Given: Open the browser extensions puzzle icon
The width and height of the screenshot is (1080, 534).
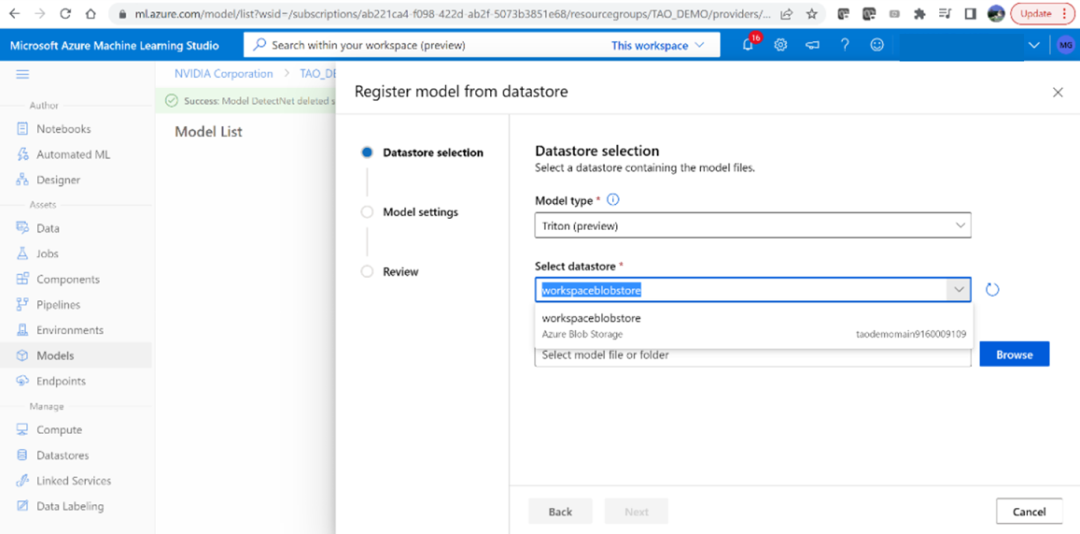Looking at the screenshot, I should tap(919, 13).
